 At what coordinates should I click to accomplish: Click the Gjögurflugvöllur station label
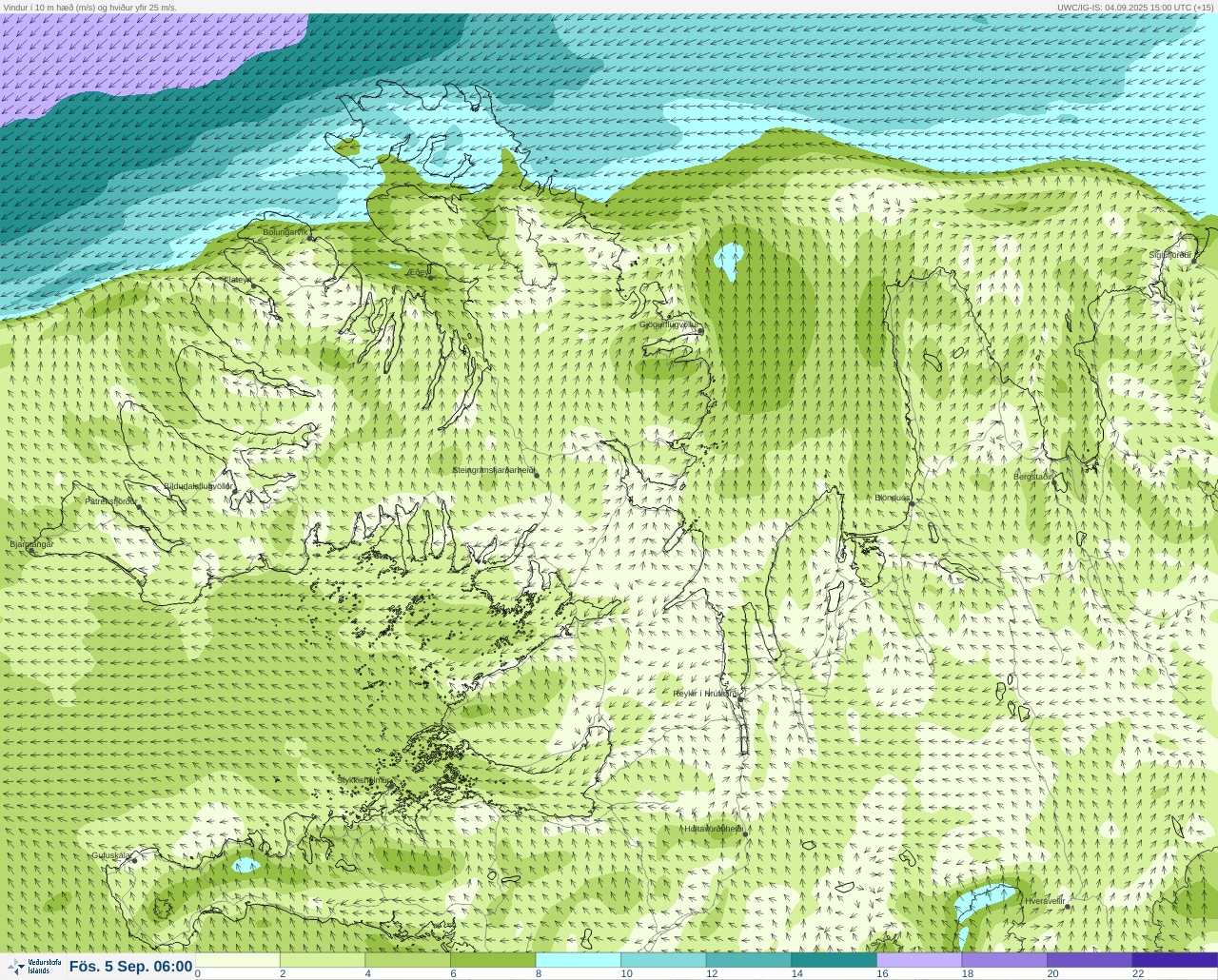[668, 324]
